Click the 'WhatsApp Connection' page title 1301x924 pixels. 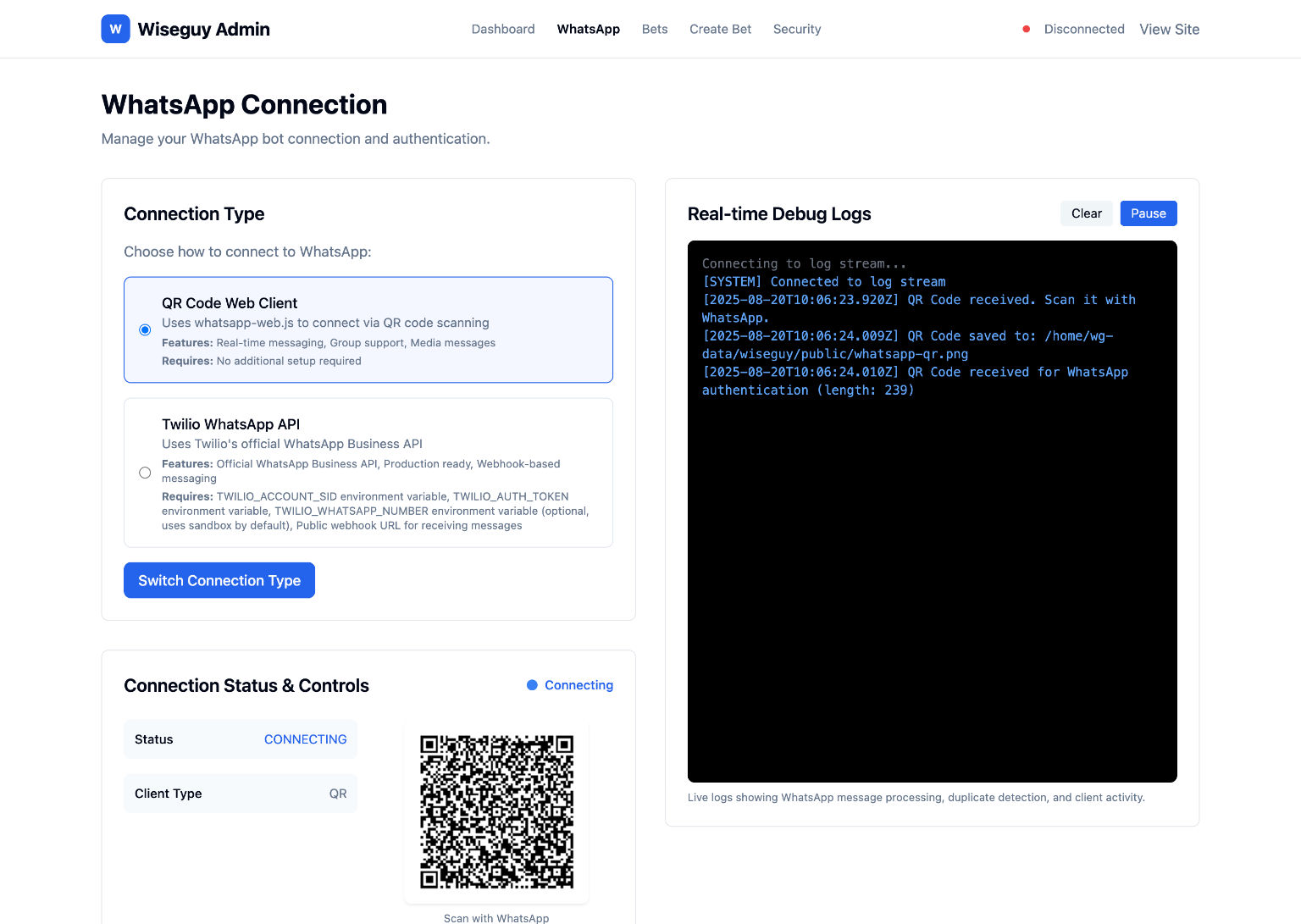[244, 104]
